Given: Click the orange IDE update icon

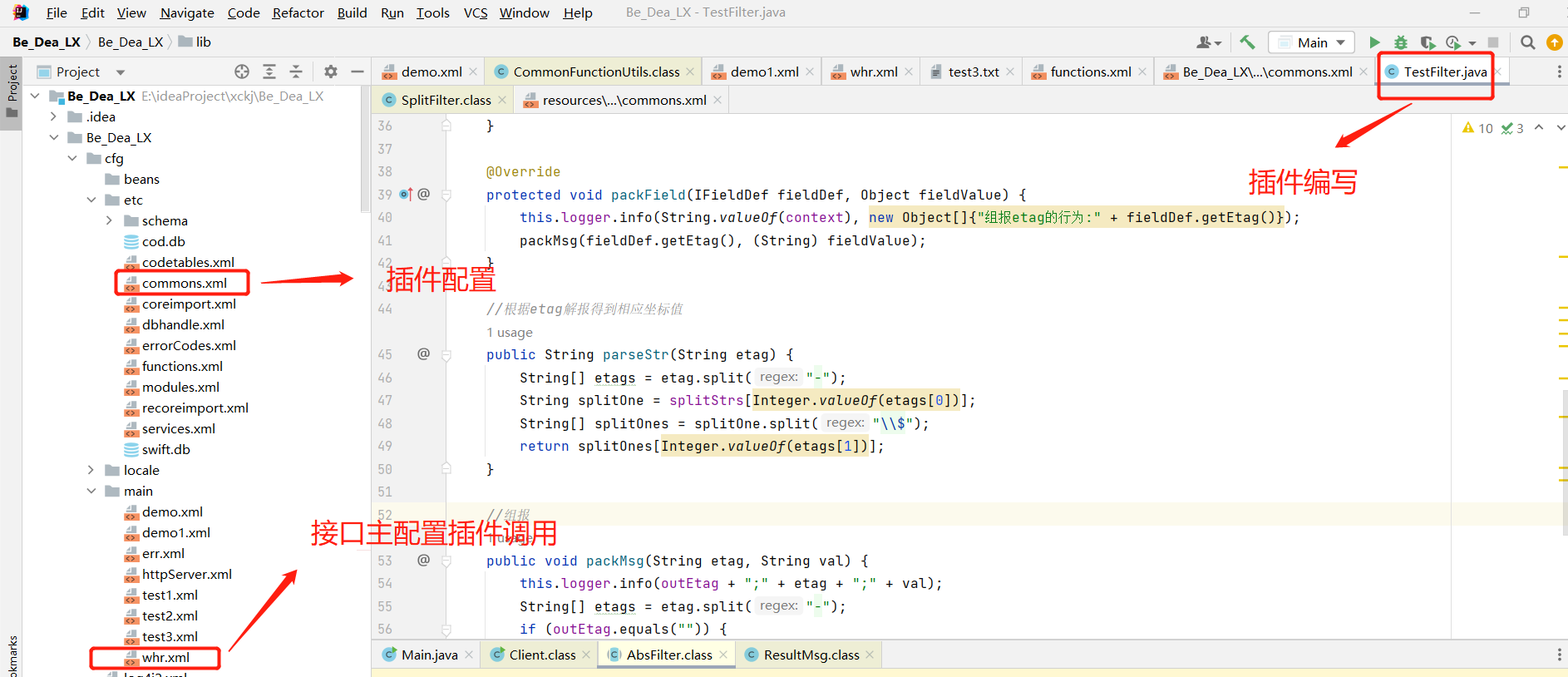Looking at the screenshot, I should click(x=1554, y=42).
